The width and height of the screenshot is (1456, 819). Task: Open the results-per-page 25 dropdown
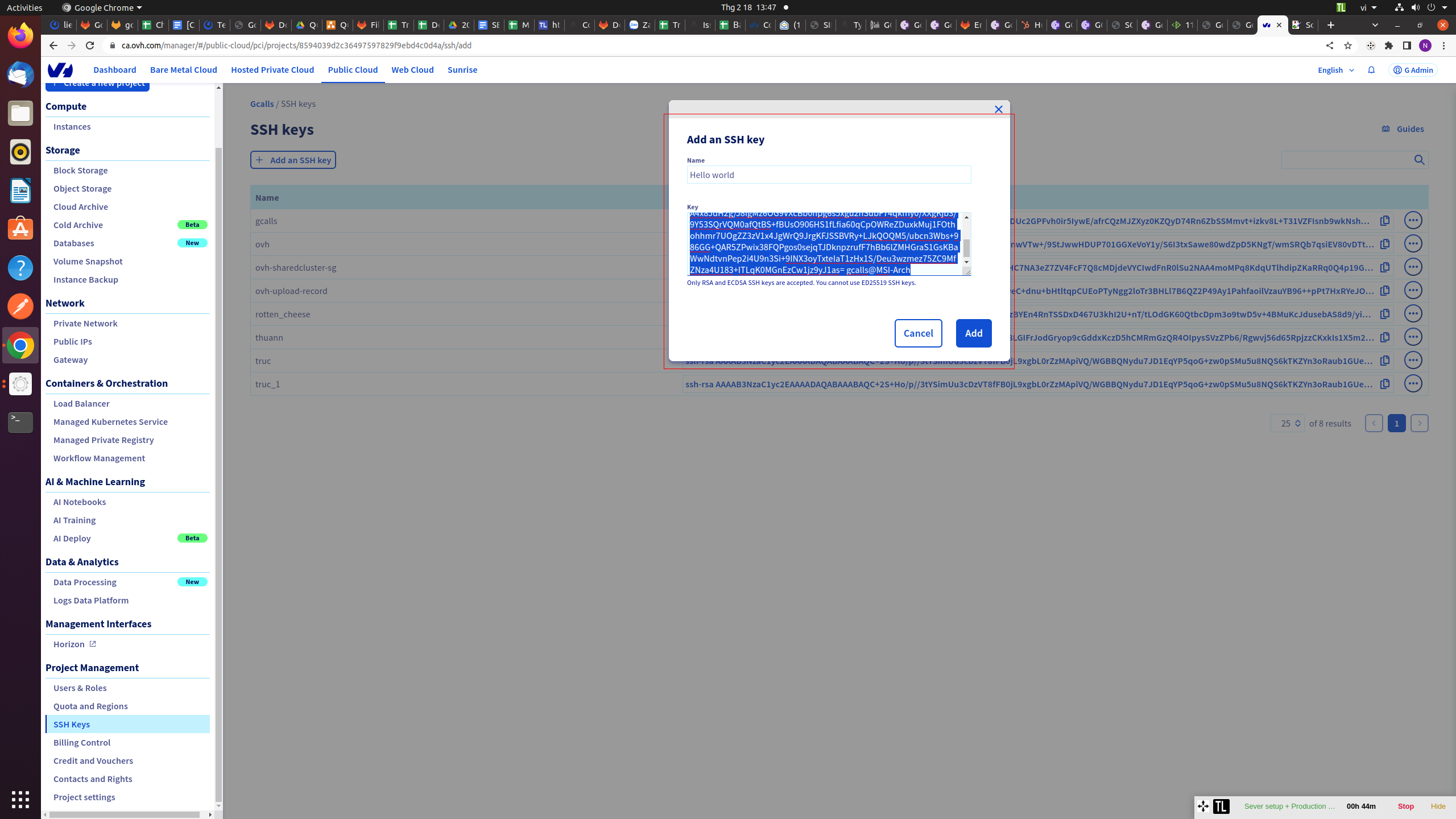[x=1287, y=423]
